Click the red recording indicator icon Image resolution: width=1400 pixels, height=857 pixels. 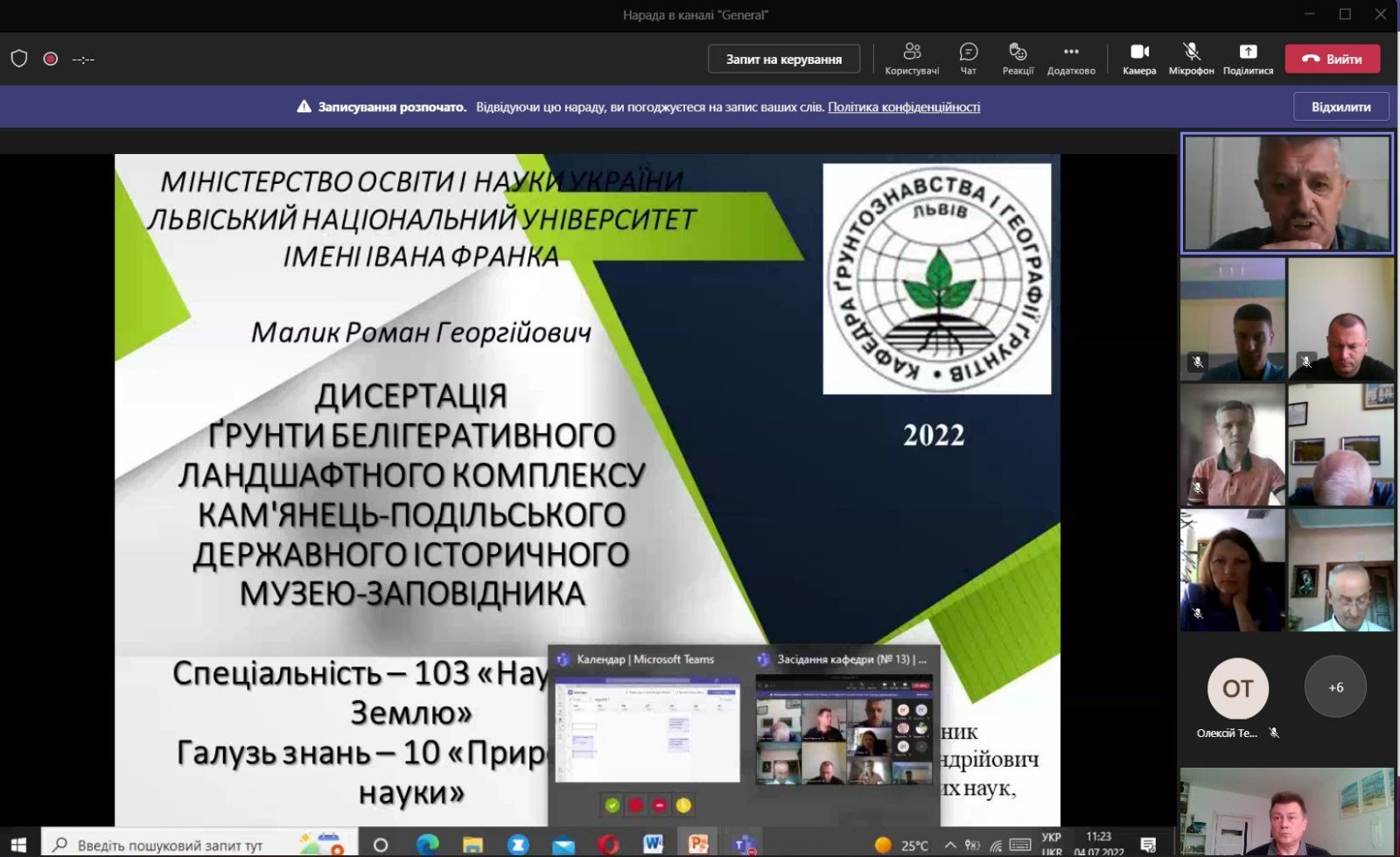[x=51, y=59]
